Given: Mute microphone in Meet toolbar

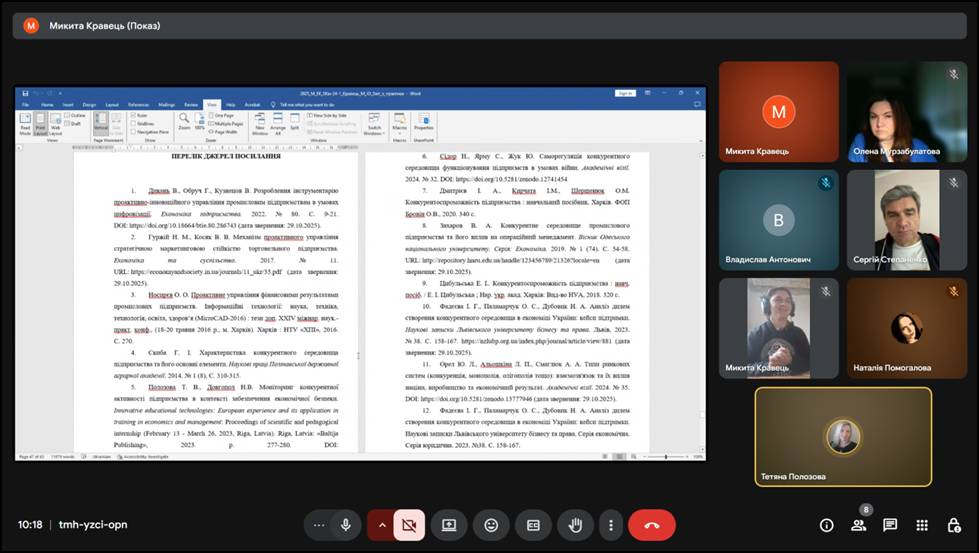Looking at the screenshot, I should 346,525.
